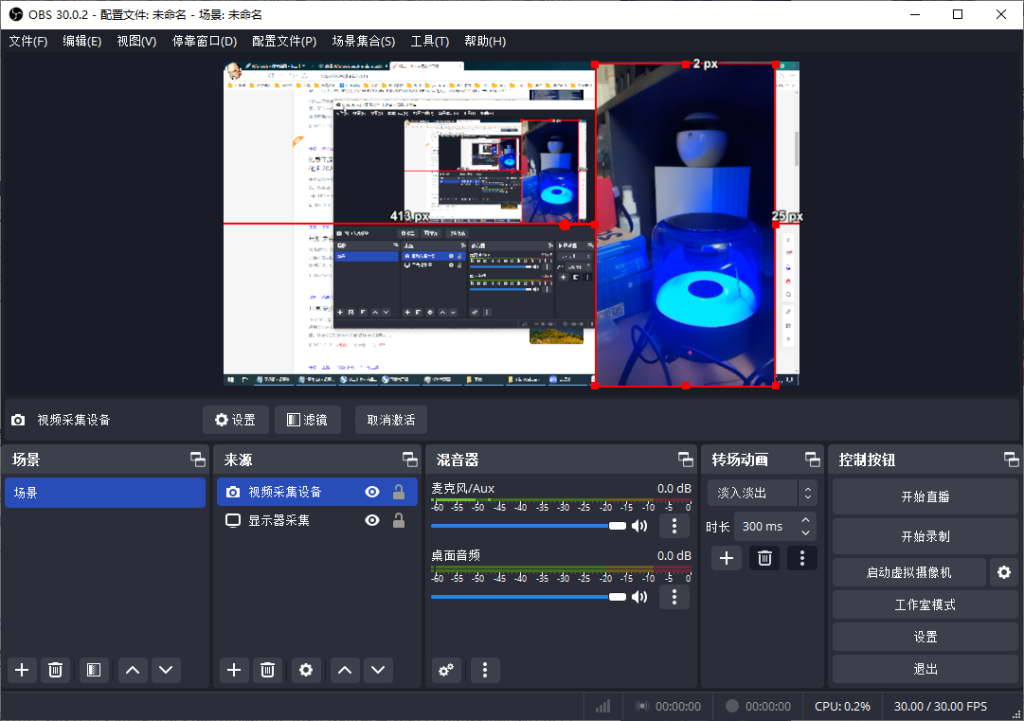Viewport: 1024px width, 721px height.
Task: Open transition options menu (⋮) in 转场动画
Action: pyautogui.click(x=802, y=557)
